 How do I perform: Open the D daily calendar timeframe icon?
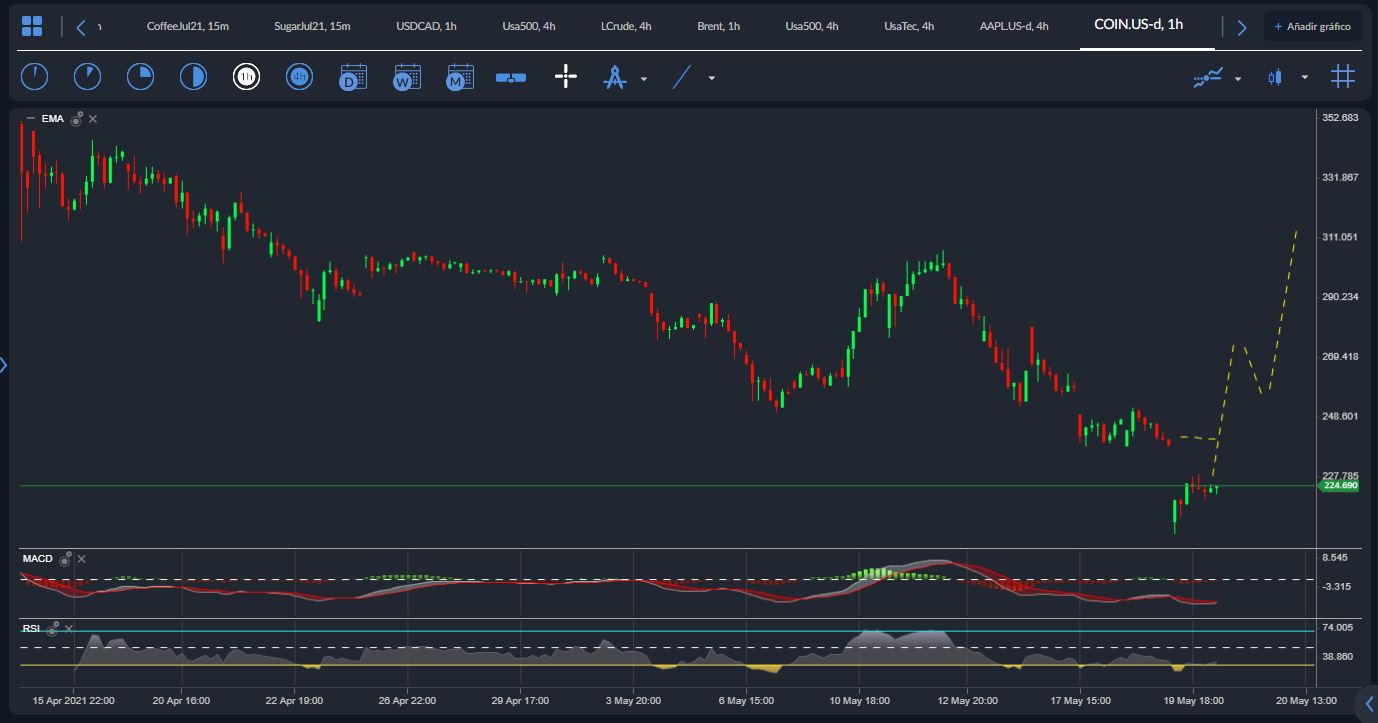pyautogui.click(x=352, y=76)
